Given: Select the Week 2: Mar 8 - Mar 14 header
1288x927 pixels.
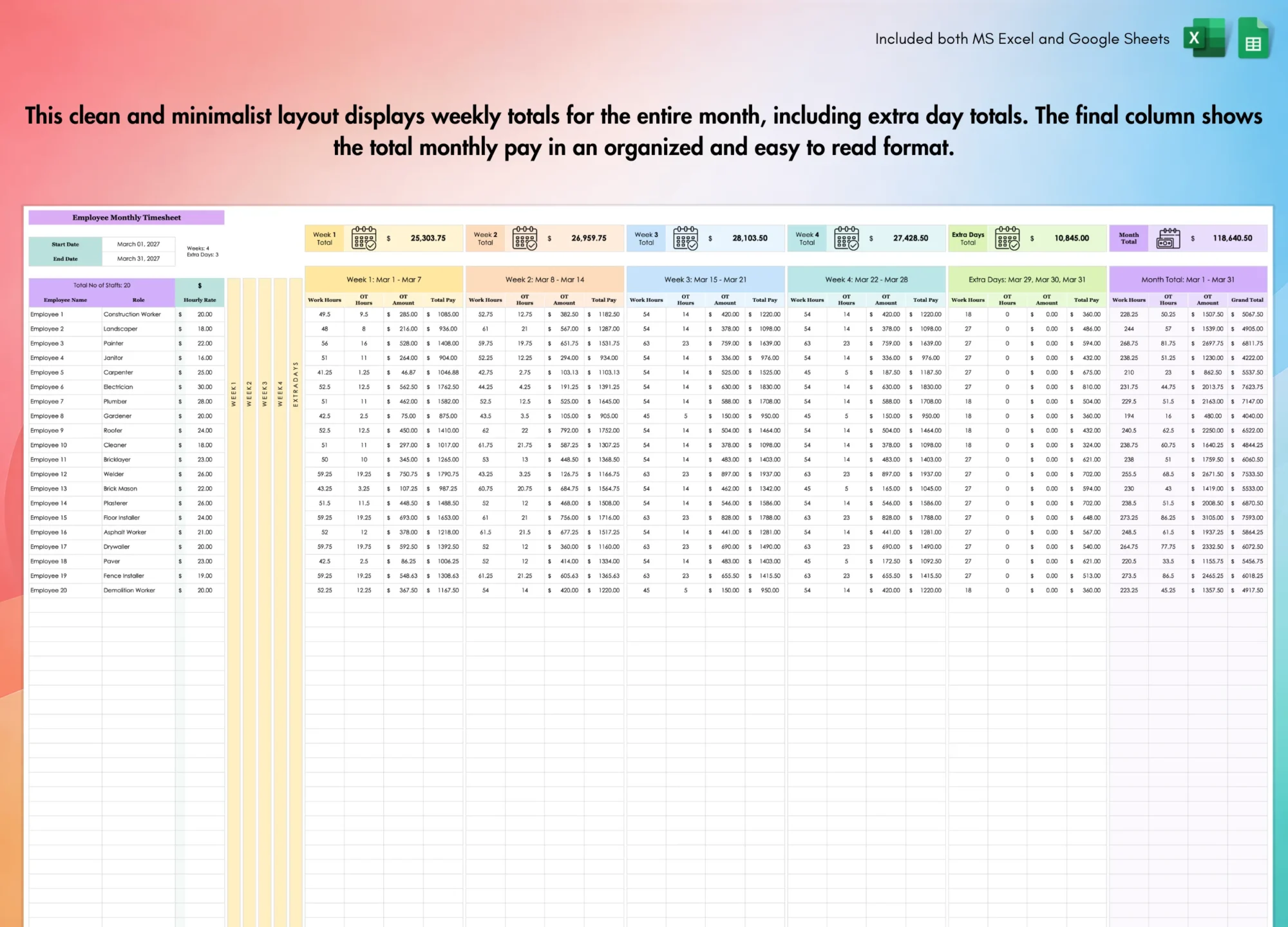Looking at the screenshot, I should [545, 279].
